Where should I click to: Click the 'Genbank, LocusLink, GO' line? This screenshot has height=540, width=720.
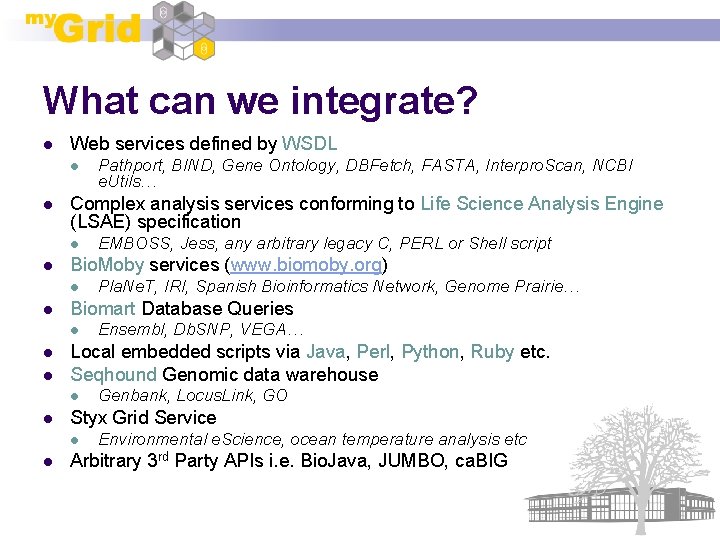[193, 395]
